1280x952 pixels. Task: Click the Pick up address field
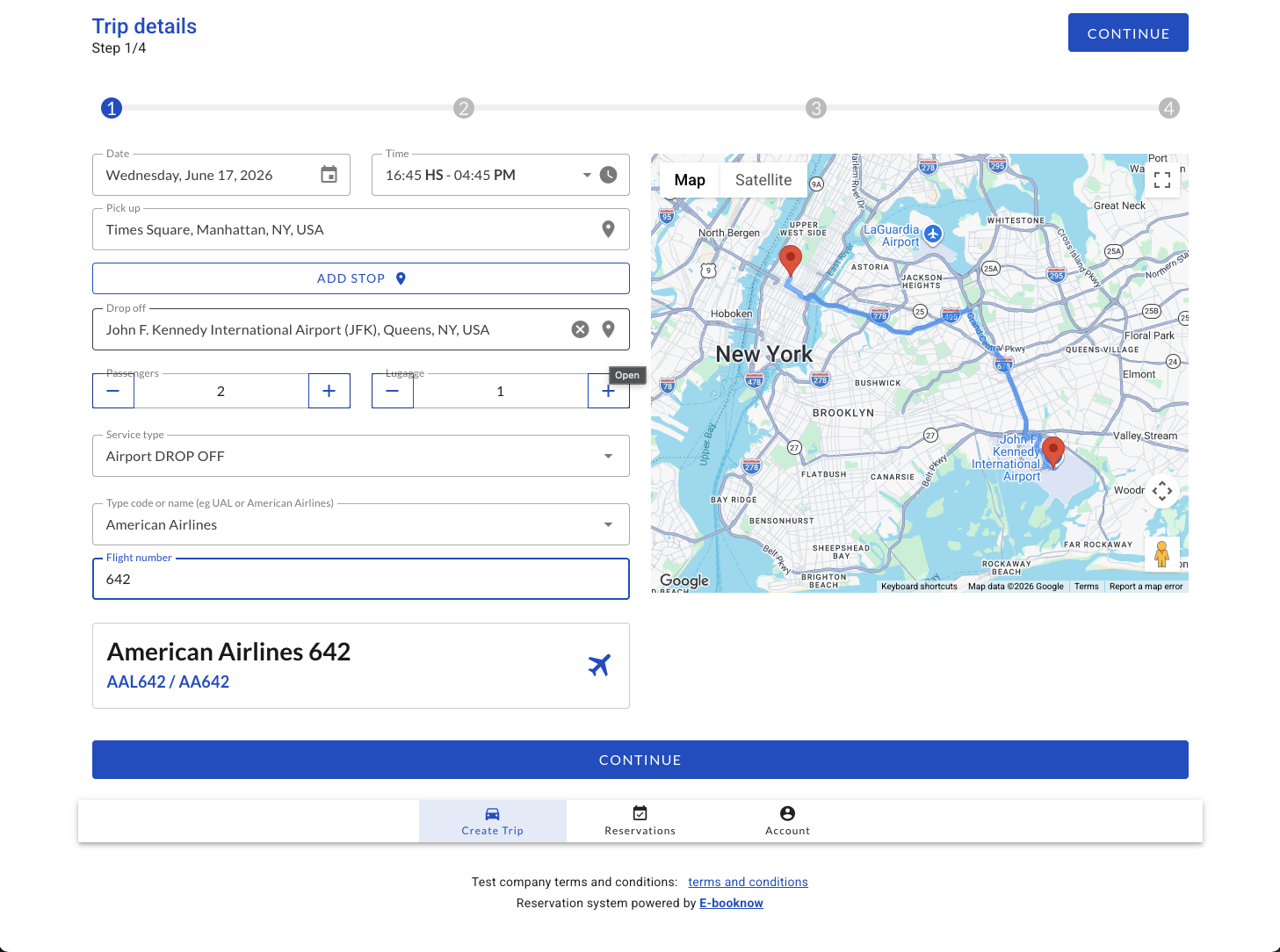[361, 229]
